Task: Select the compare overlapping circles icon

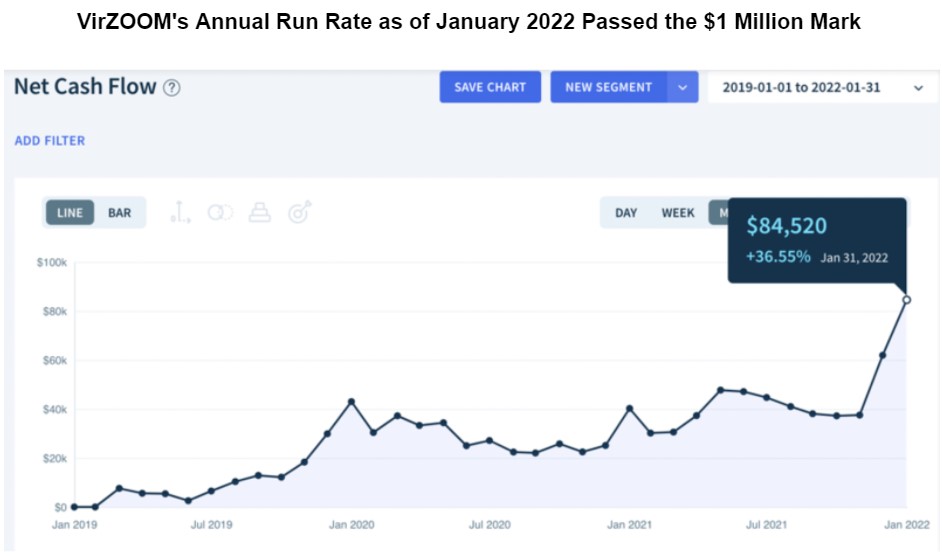Action: [220, 212]
